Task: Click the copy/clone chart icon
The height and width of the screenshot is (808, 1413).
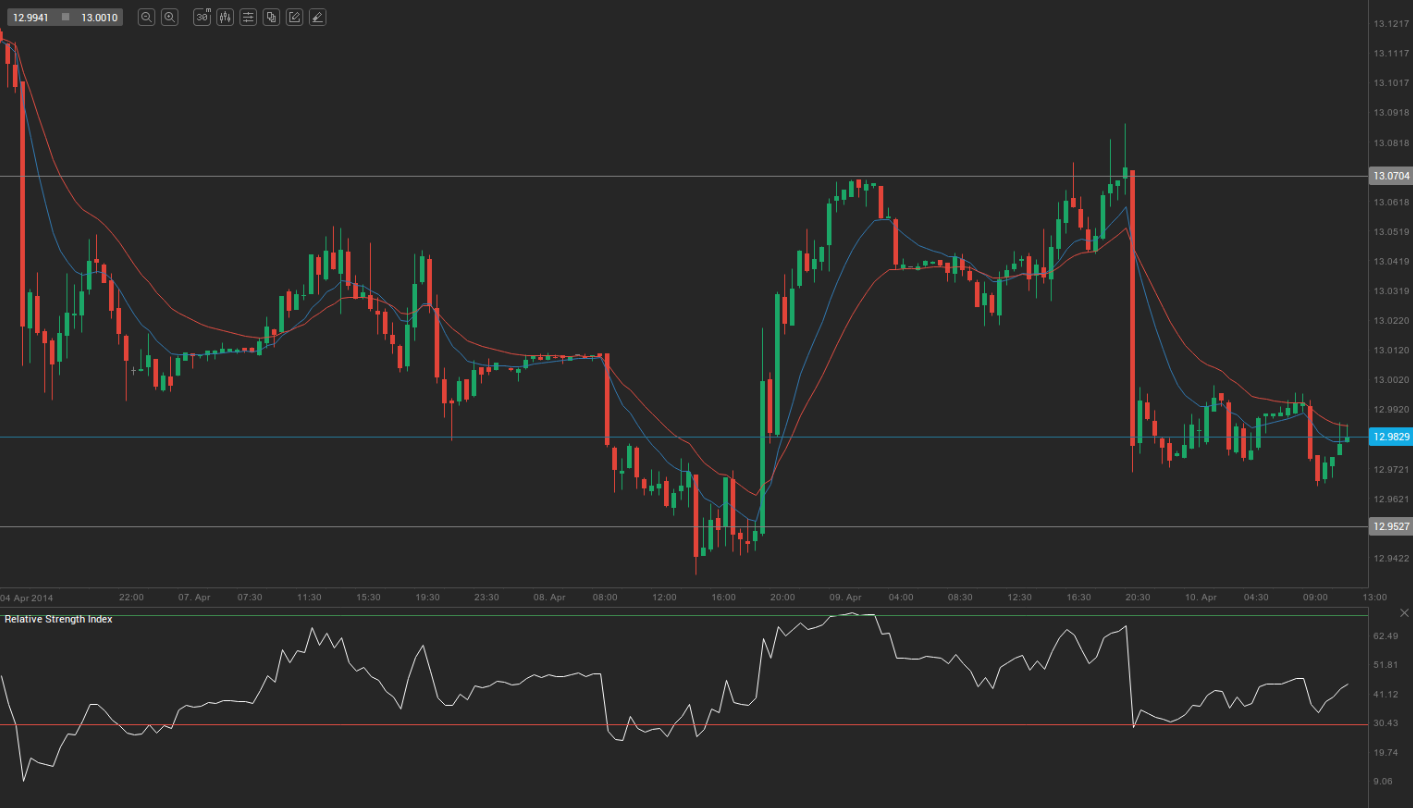Action: [271, 17]
